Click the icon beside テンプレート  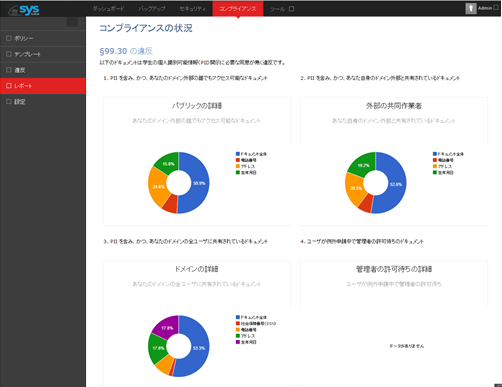pos(9,54)
